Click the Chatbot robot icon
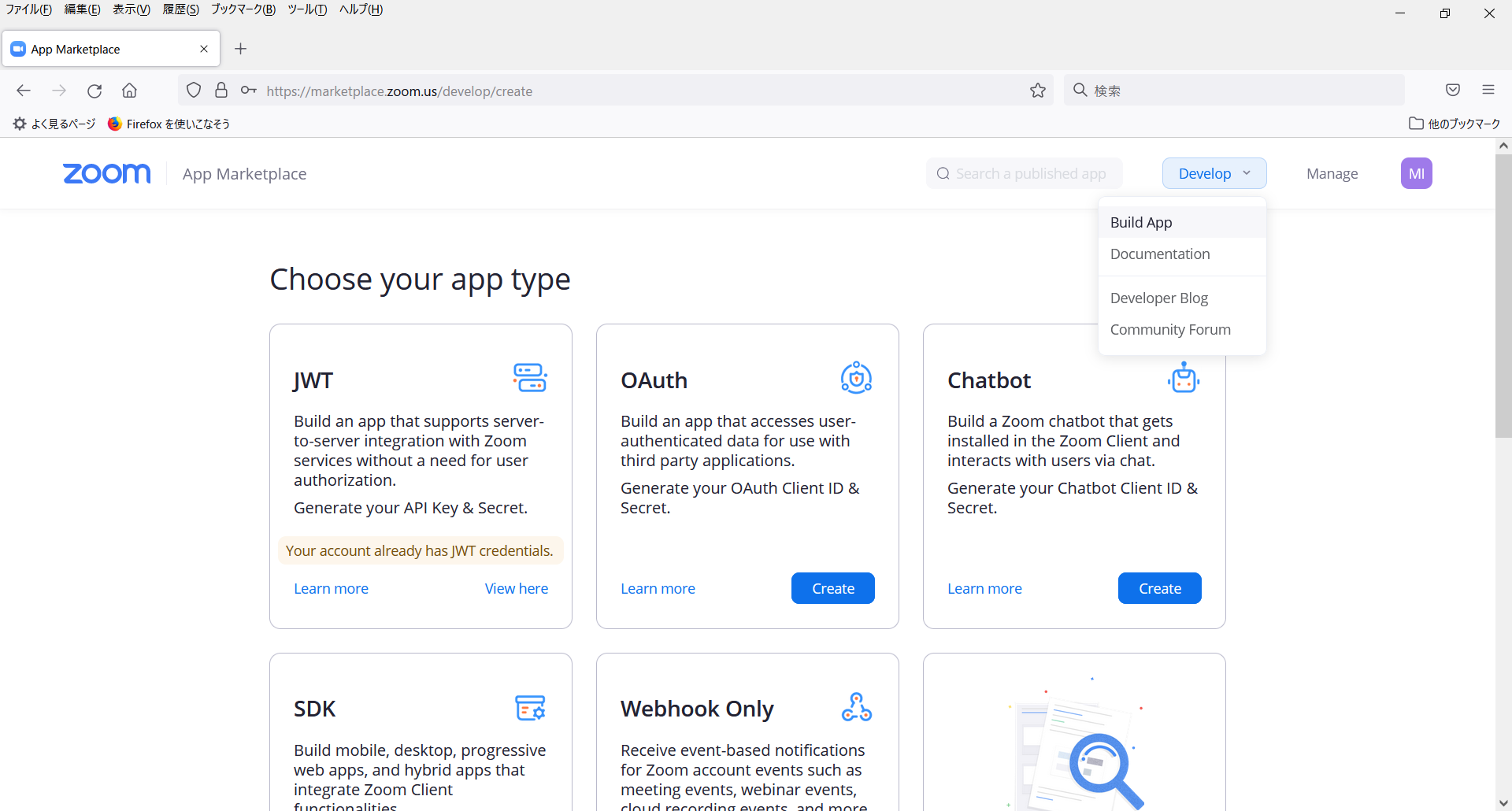Viewport: 1512px width, 811px height. click(1183, 378)
